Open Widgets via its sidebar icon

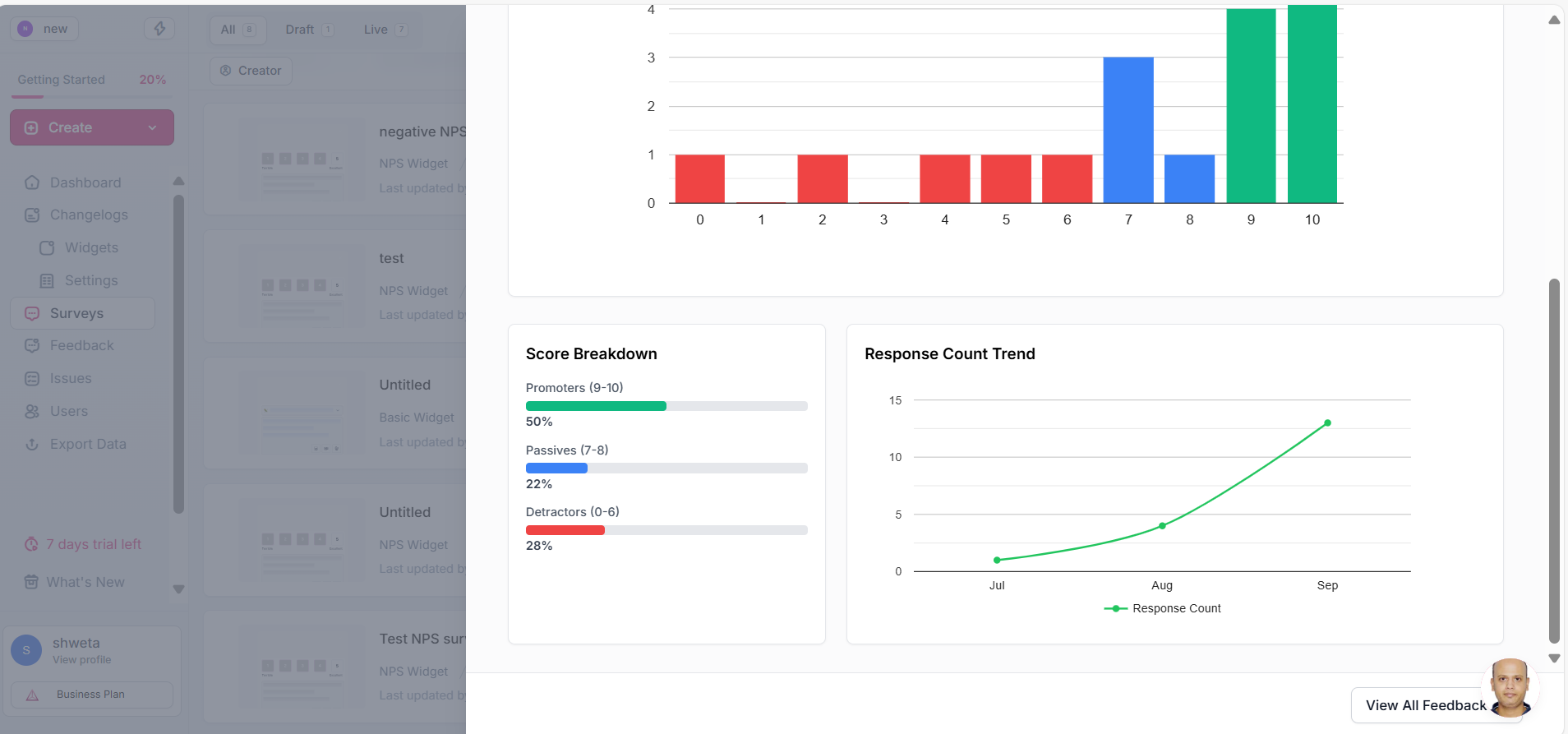[x=47, y=248]
